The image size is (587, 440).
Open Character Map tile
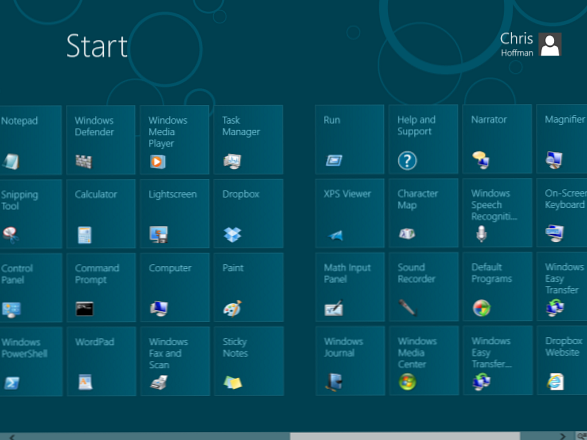tap(423, 213)
